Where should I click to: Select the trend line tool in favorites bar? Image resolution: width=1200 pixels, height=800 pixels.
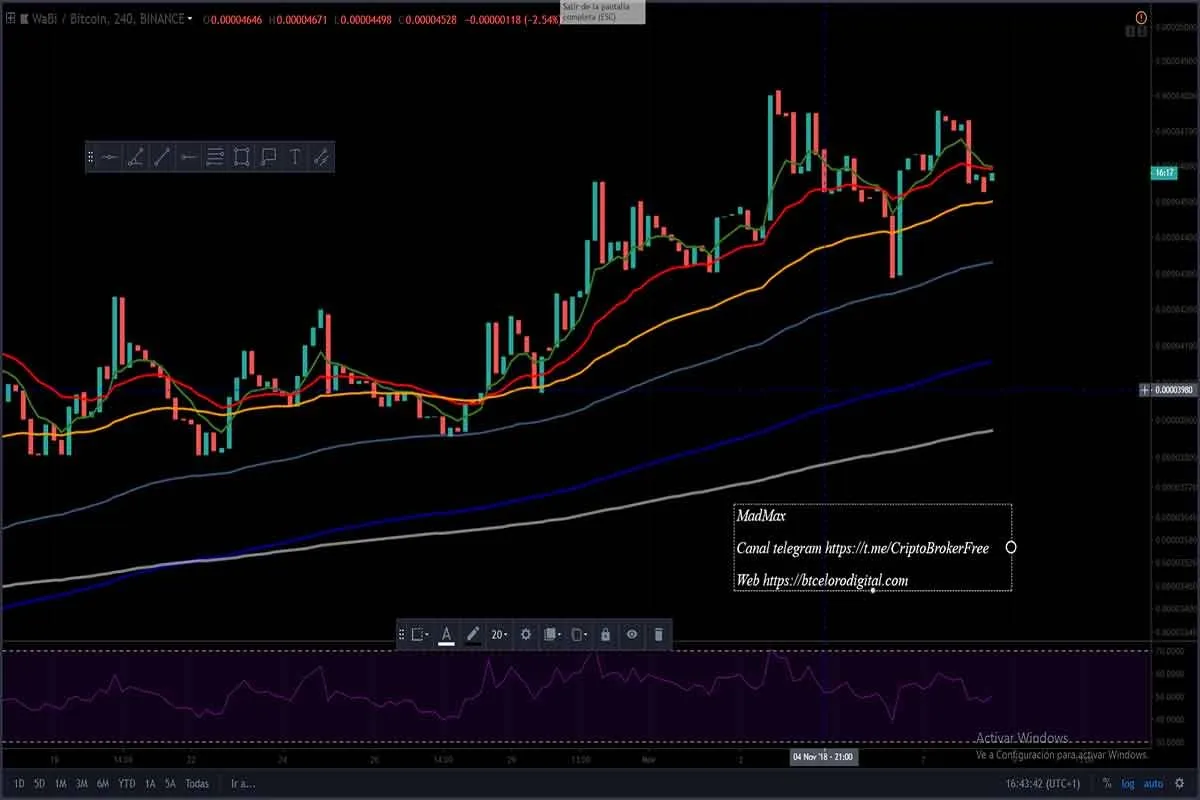(162, 157)
